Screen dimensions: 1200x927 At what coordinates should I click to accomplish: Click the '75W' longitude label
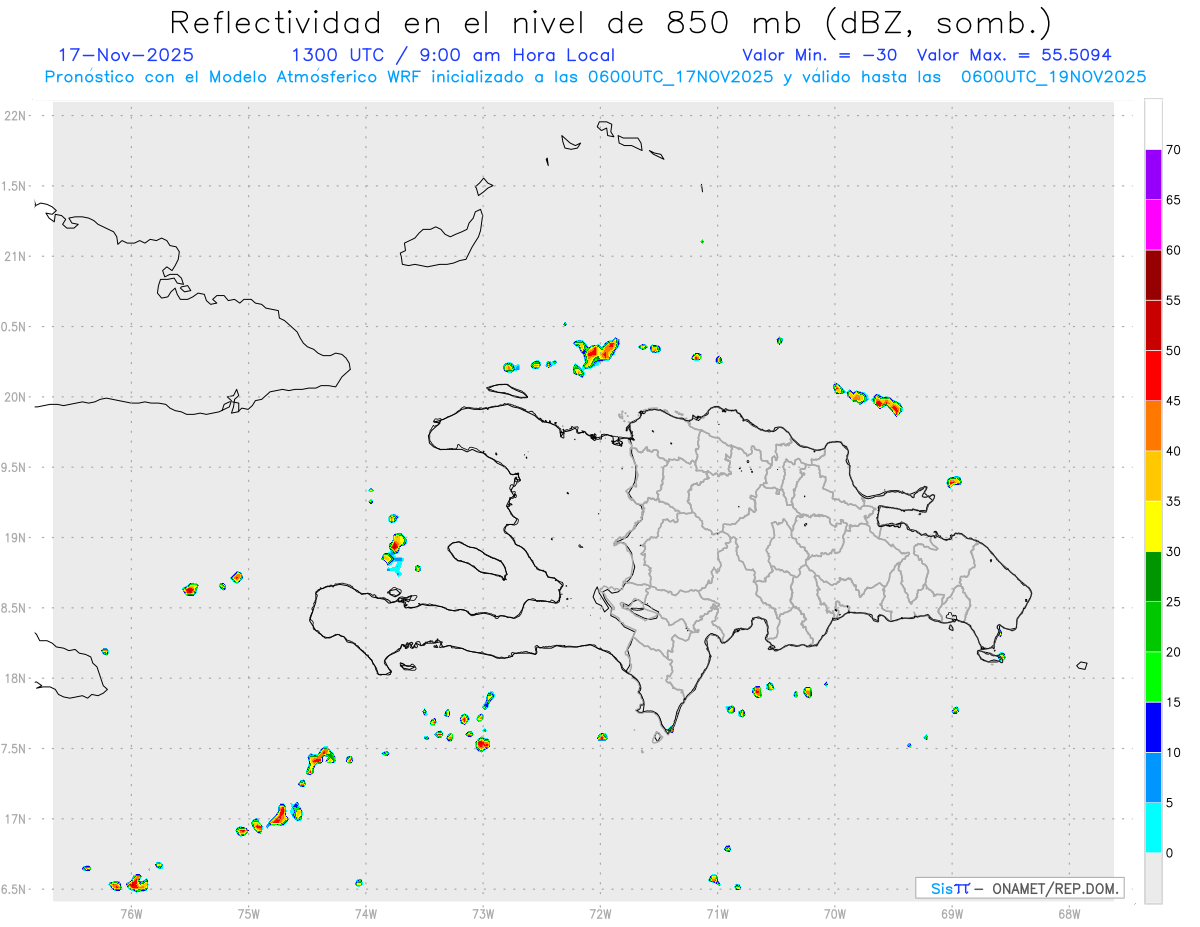pos(249,913)
